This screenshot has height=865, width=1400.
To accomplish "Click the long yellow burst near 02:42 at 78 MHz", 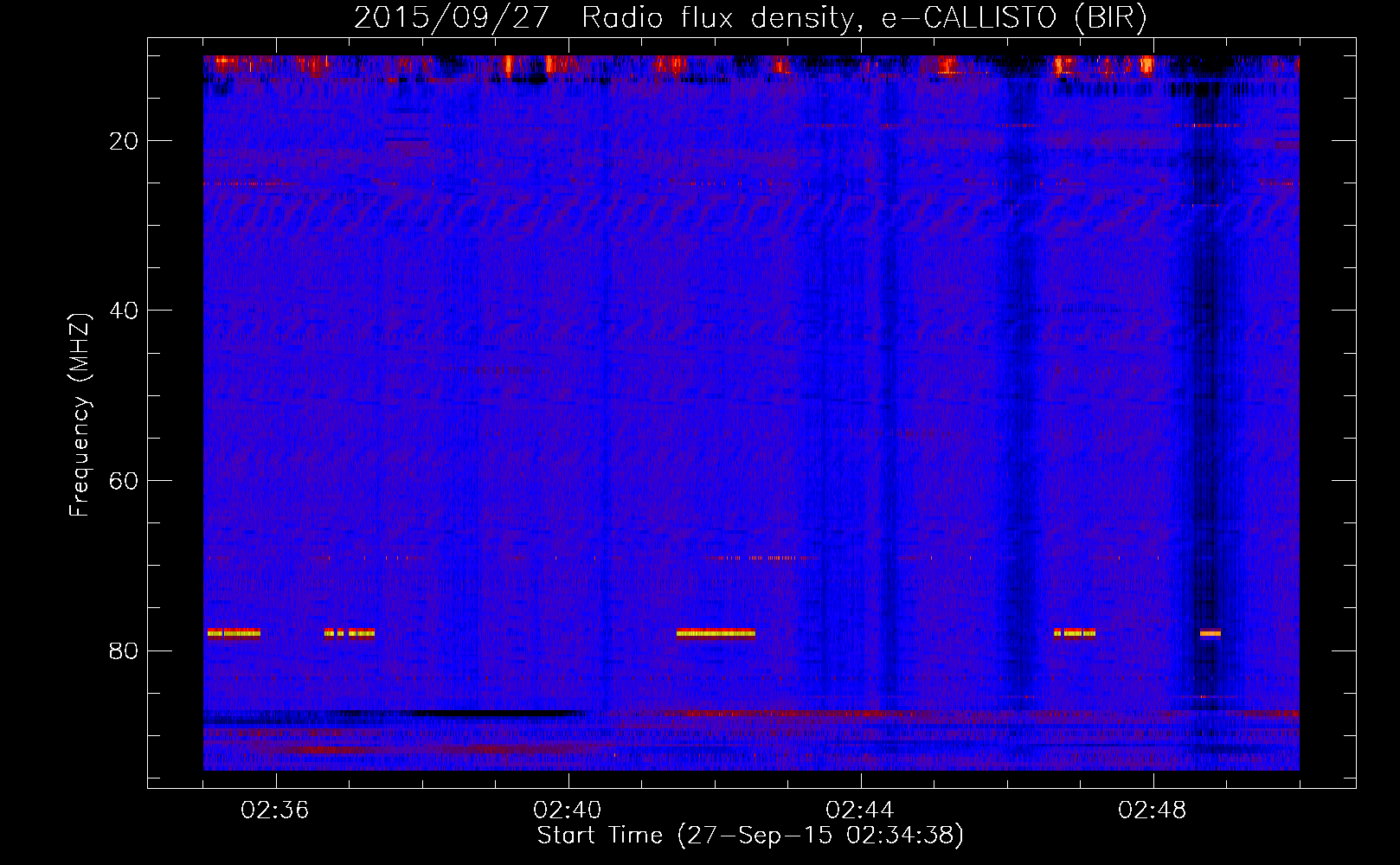I will [x=716, y=633].
